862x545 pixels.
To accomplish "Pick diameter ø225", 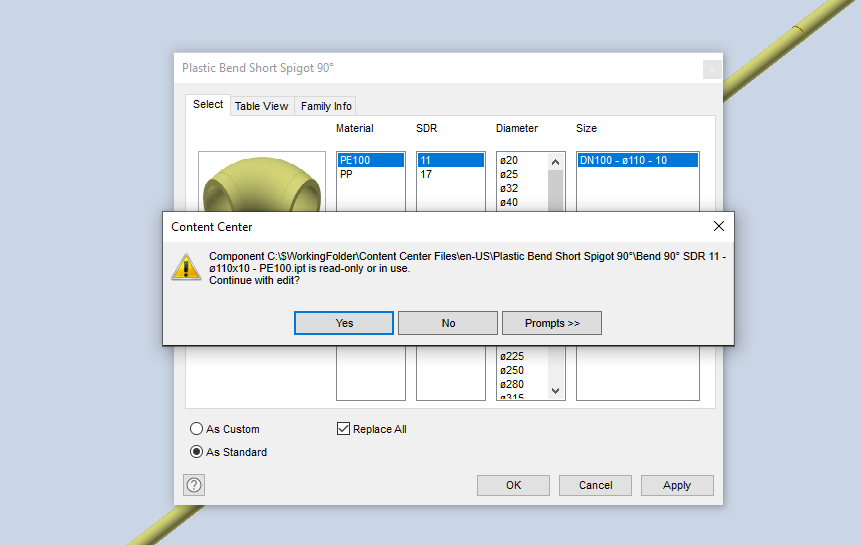I will coord(522,356).
